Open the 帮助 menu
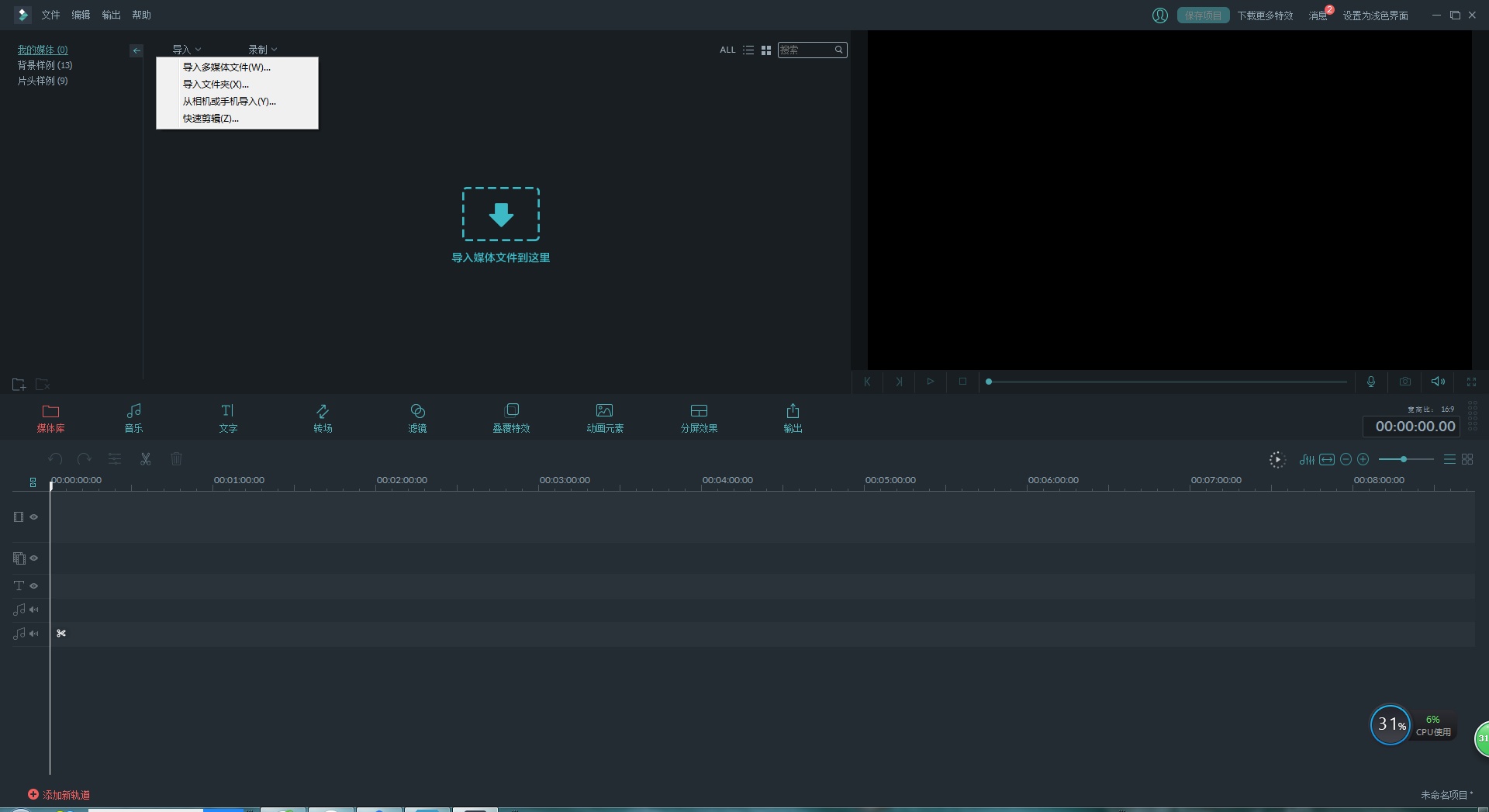1489x812 pixels. (x=141, y=16)
